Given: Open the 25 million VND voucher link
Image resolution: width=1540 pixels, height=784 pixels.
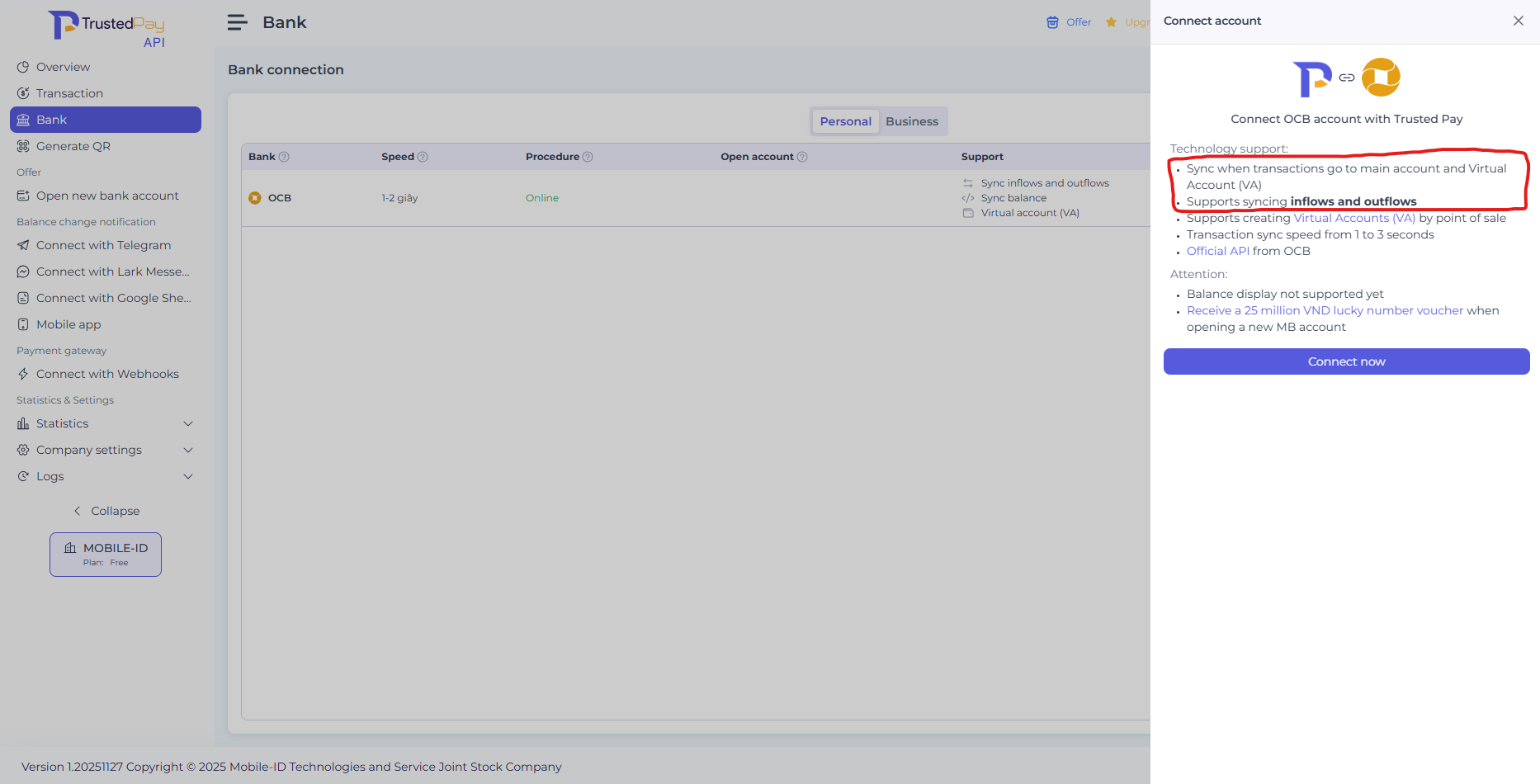Looking at the screenshot, I should tap(1325, 310).
